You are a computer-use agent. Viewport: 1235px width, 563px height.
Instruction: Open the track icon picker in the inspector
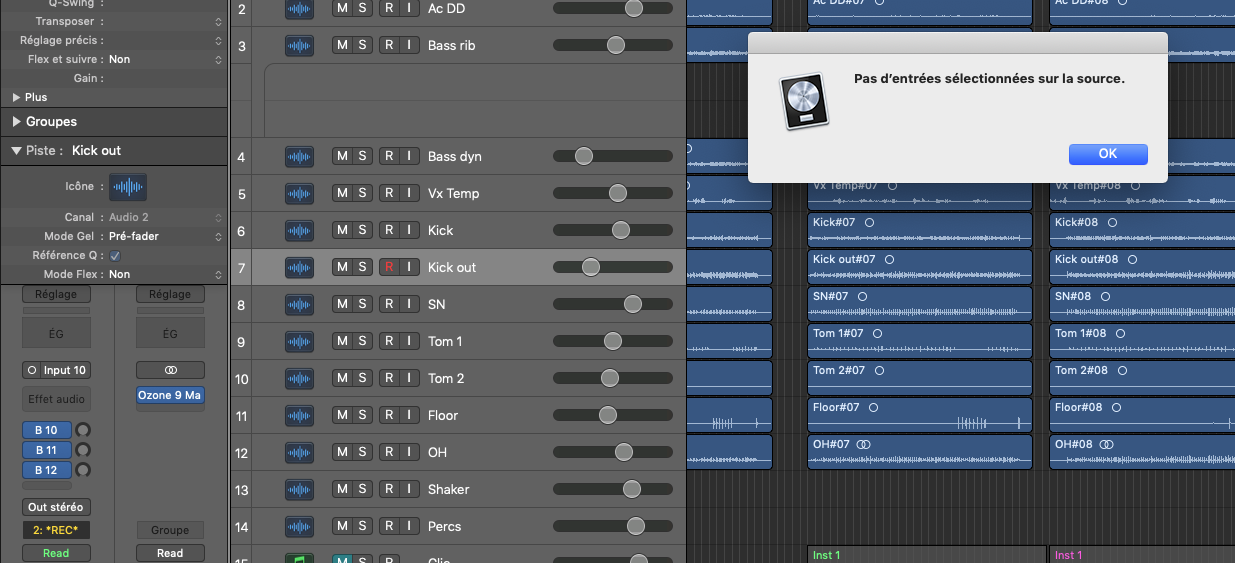pos(127,187)
